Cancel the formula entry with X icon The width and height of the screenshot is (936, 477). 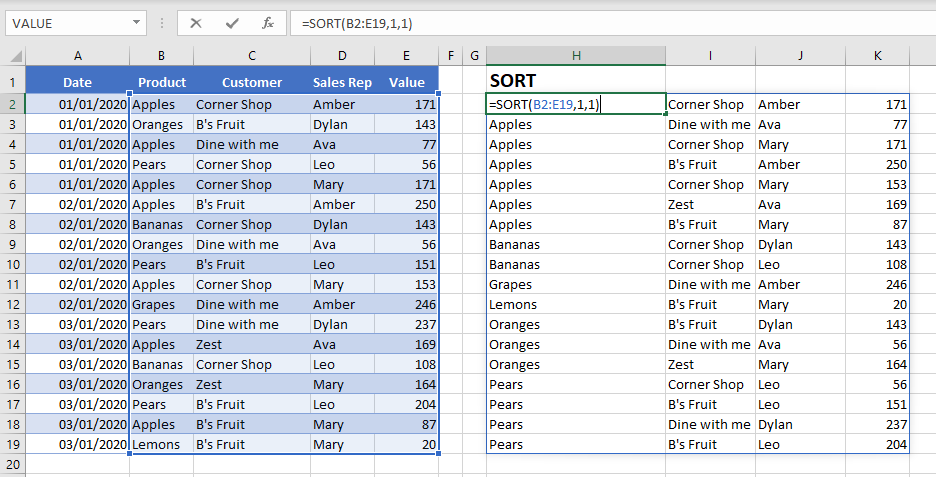(195, 23)
